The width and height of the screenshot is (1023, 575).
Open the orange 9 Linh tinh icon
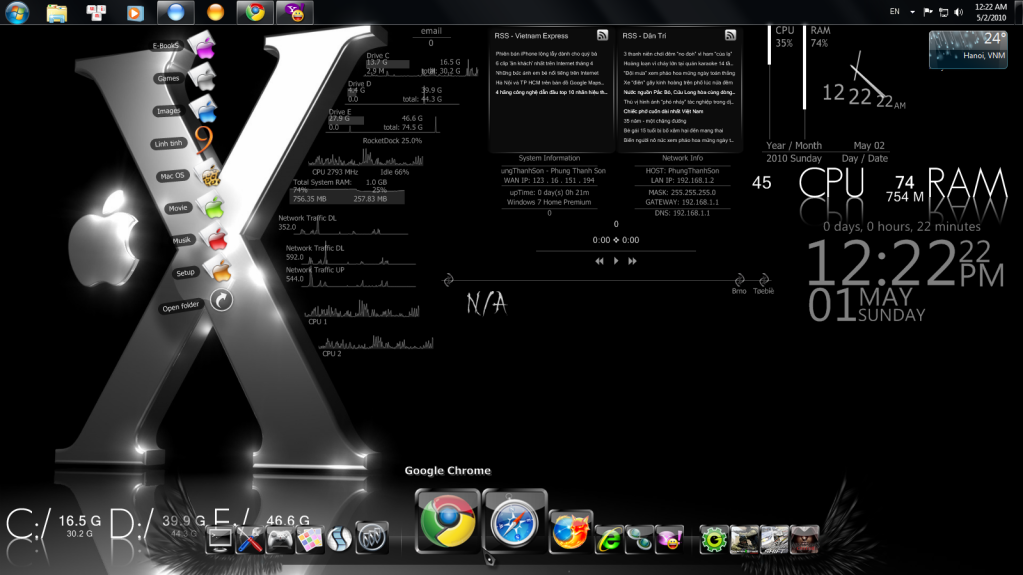point(204,140)
